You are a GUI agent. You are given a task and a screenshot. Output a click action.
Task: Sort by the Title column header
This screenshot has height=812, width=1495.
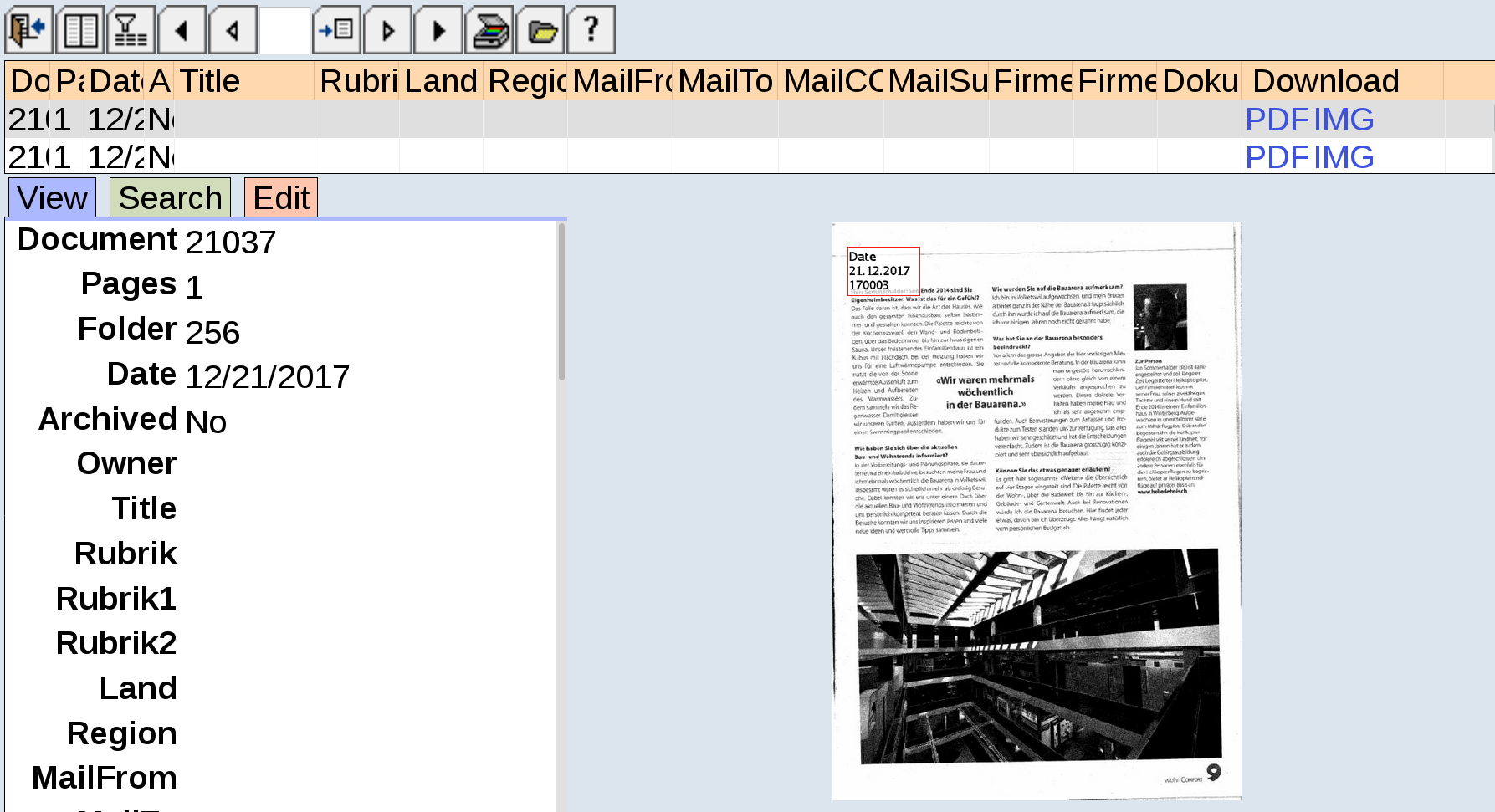(x=244, y=81)
